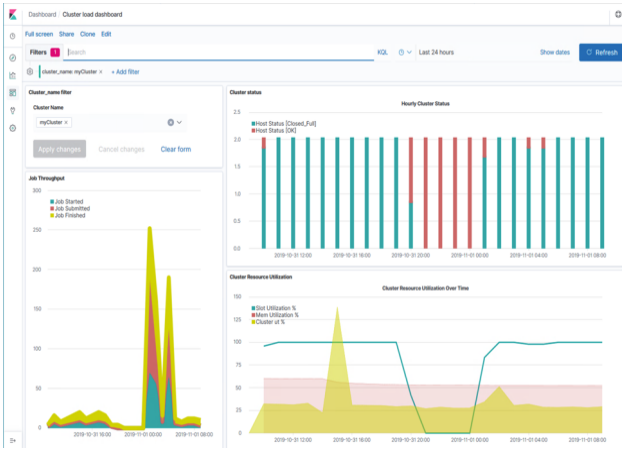Image resolution: width=628 pixels, height=456 pixels.
Task: Open filter options gear icon beside cluster_name pill
Action: tap(30, 72)
